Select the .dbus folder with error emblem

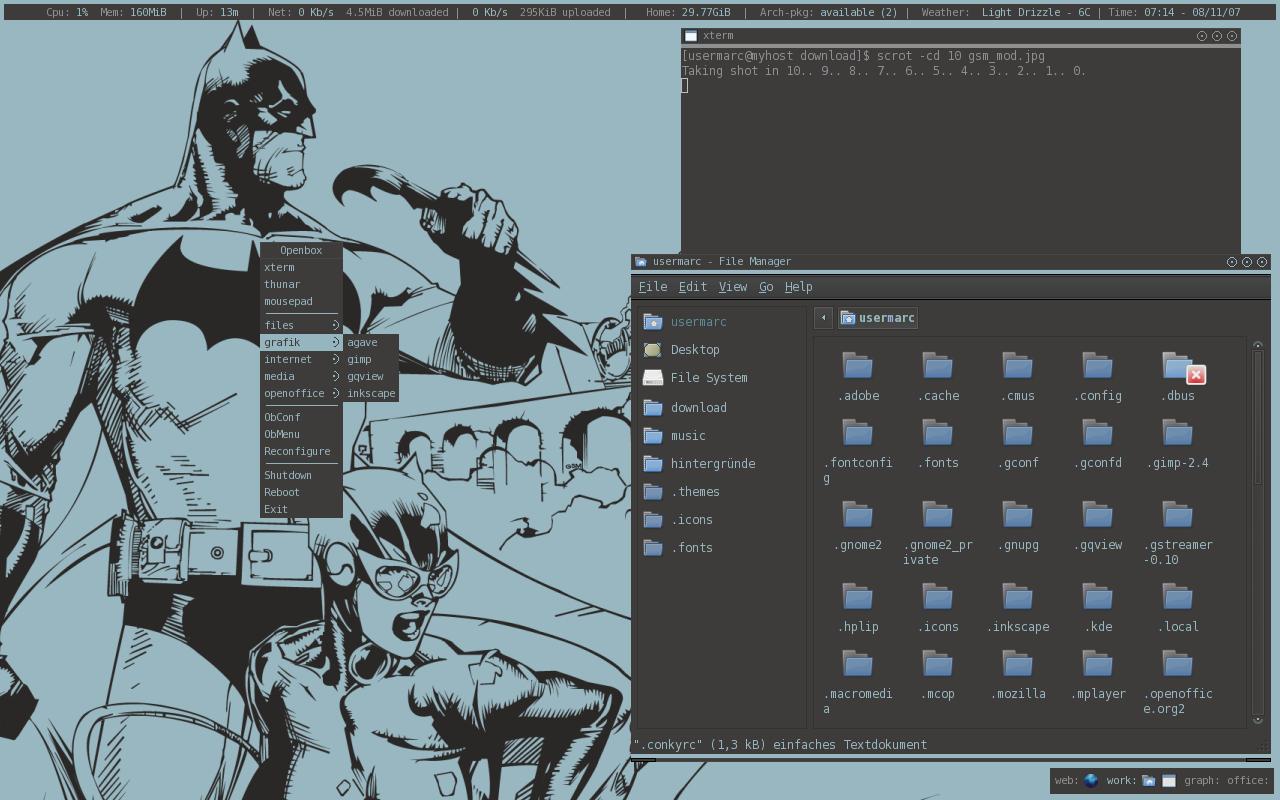1182,367
